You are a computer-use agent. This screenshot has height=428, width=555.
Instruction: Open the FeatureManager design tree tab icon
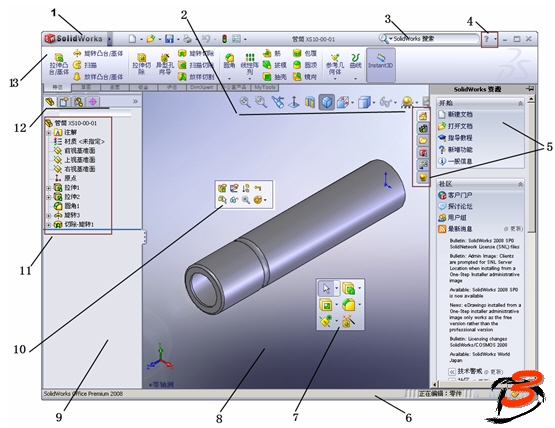(50, 102)
